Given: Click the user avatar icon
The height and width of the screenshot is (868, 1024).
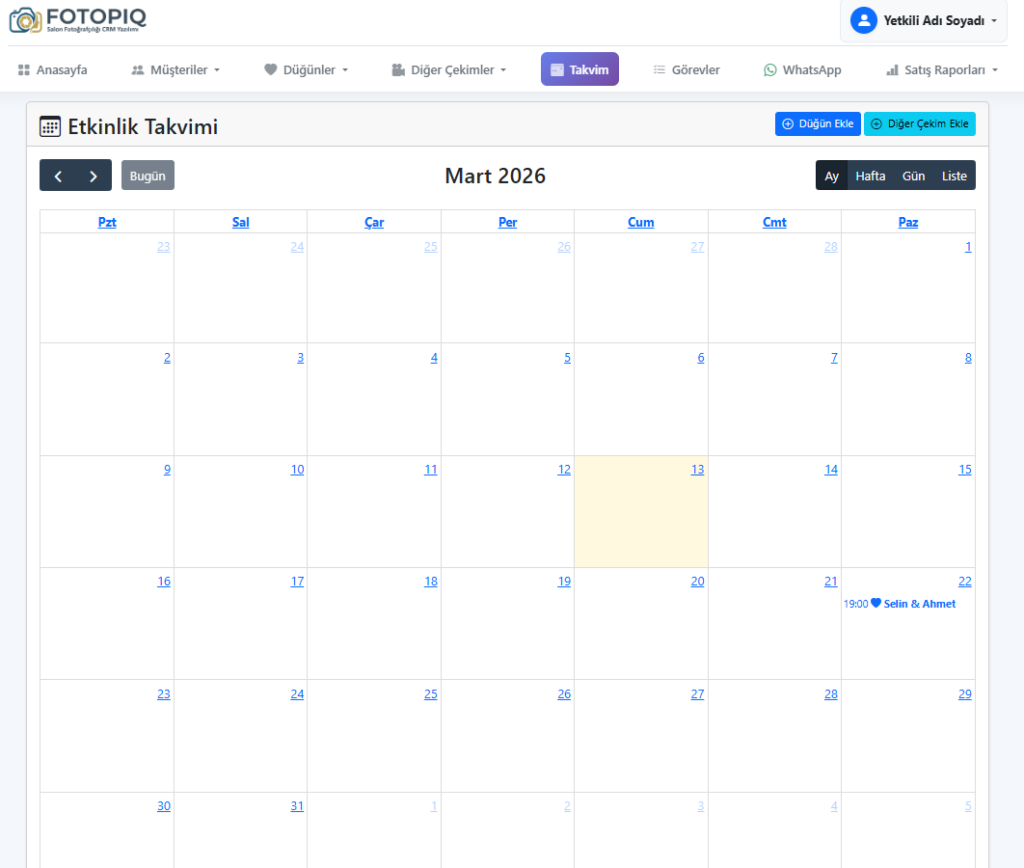Looking at the screenshot, I should click(863, 20).
